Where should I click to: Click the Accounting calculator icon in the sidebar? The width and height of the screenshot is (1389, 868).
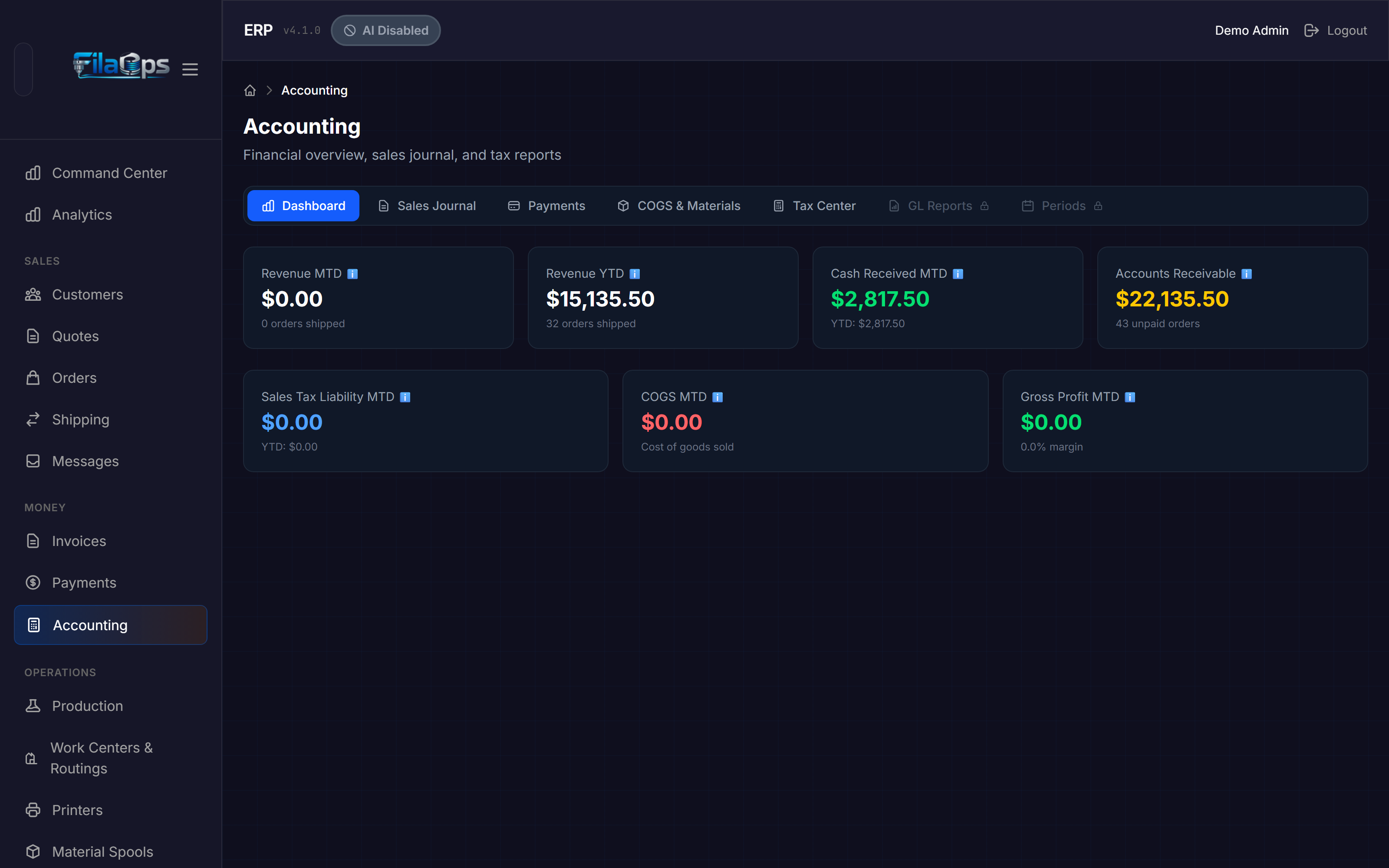[34, 625]
